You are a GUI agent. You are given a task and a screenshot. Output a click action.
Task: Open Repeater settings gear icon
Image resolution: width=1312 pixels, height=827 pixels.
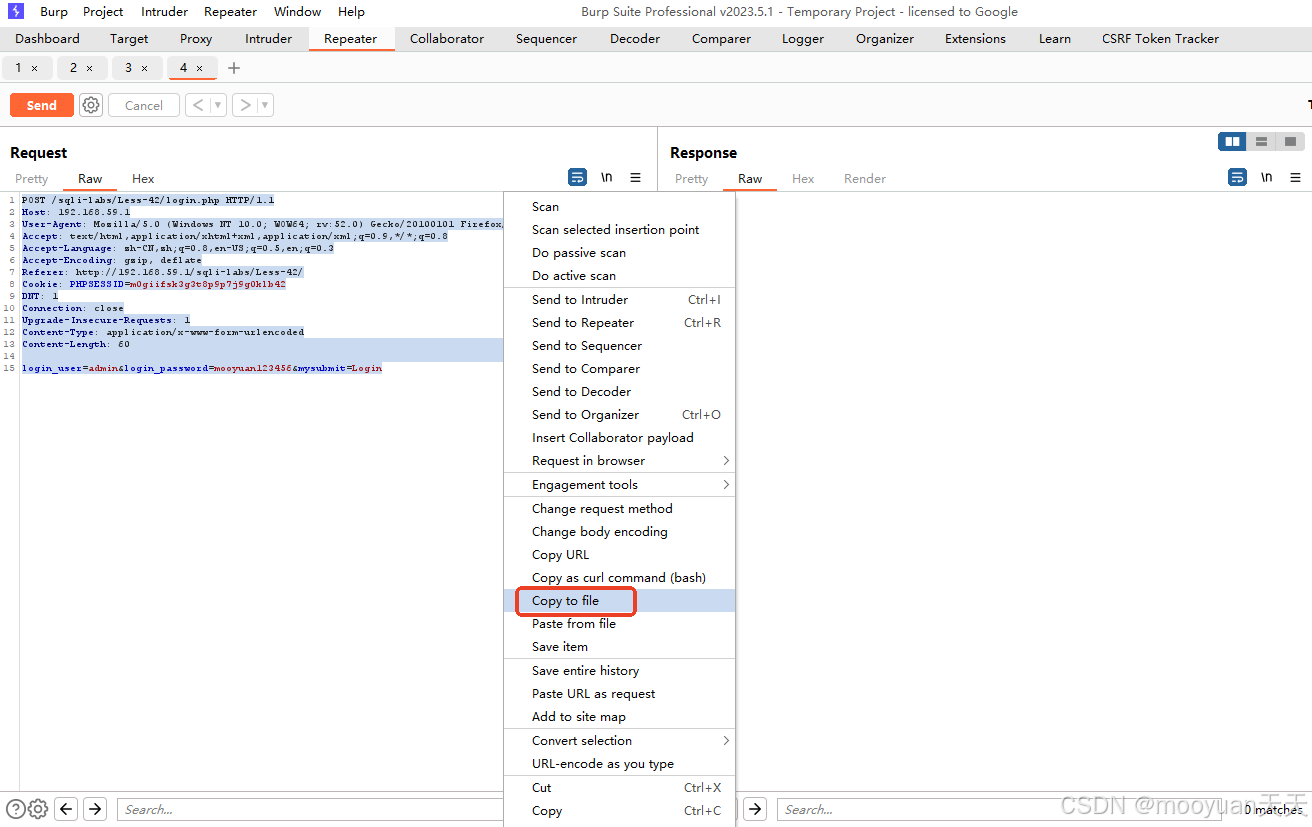pyautogui.click(x=91, y=105)
